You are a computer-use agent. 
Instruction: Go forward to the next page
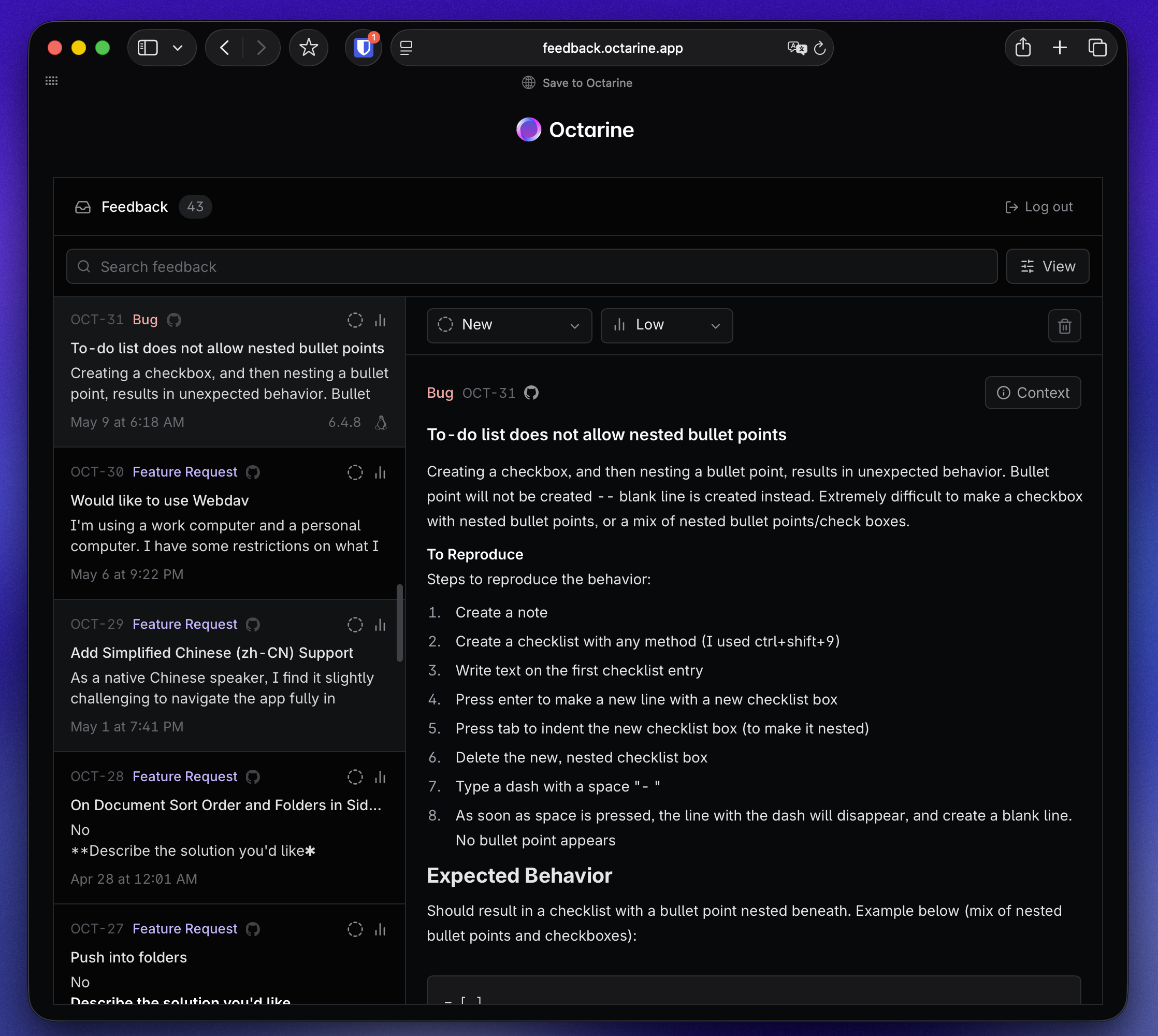pyautogui.click(x=261, y=48)
